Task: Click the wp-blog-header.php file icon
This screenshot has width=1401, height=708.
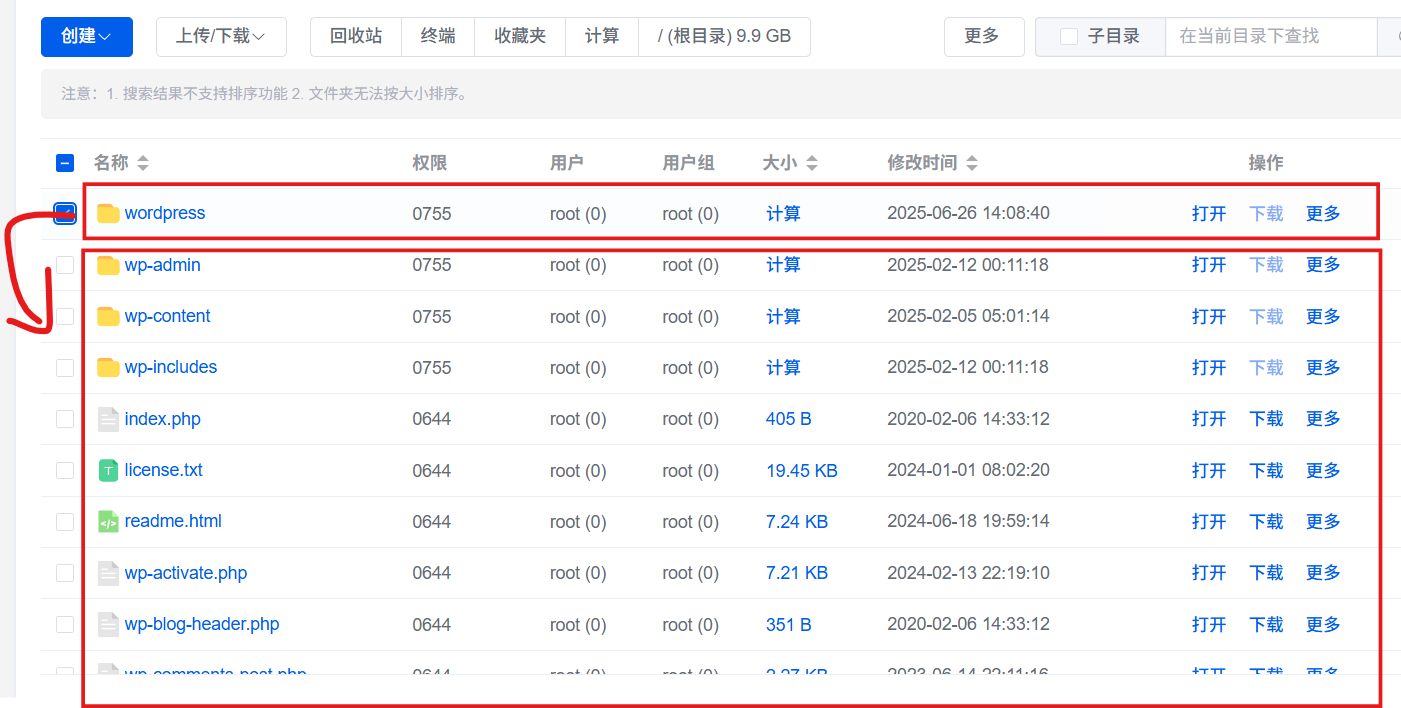Action: point(108,624)
